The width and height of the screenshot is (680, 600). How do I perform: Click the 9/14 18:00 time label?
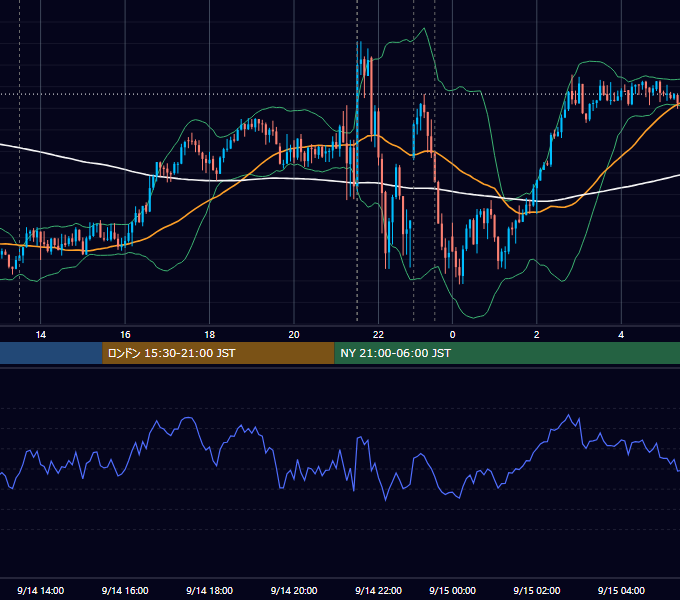pyautogui.click(x=209, y=590)
